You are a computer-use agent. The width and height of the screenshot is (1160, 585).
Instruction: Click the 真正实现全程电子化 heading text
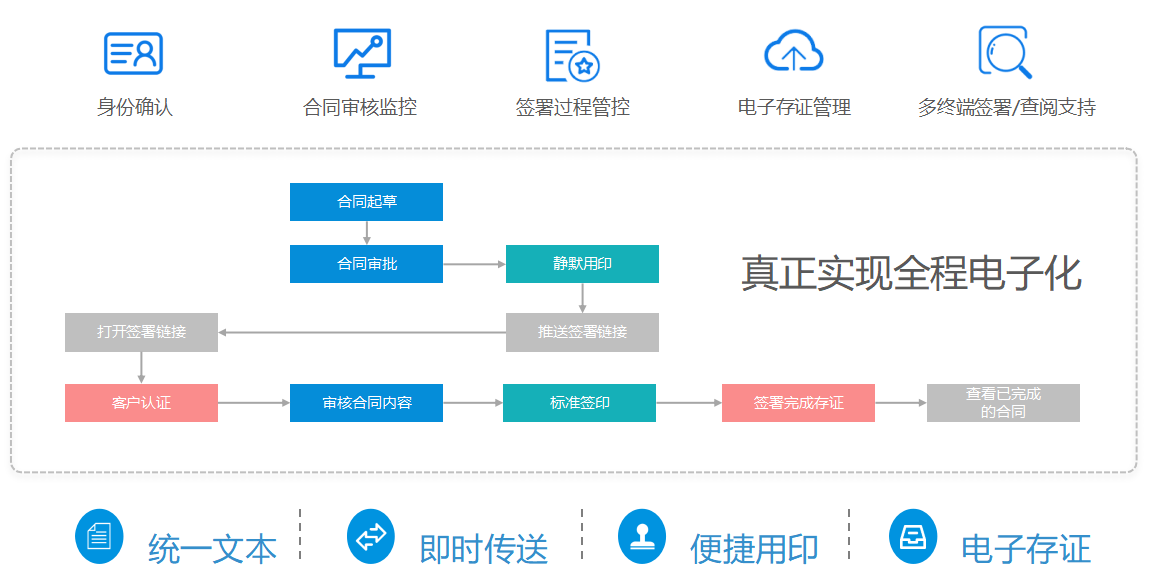pos(911,273)
